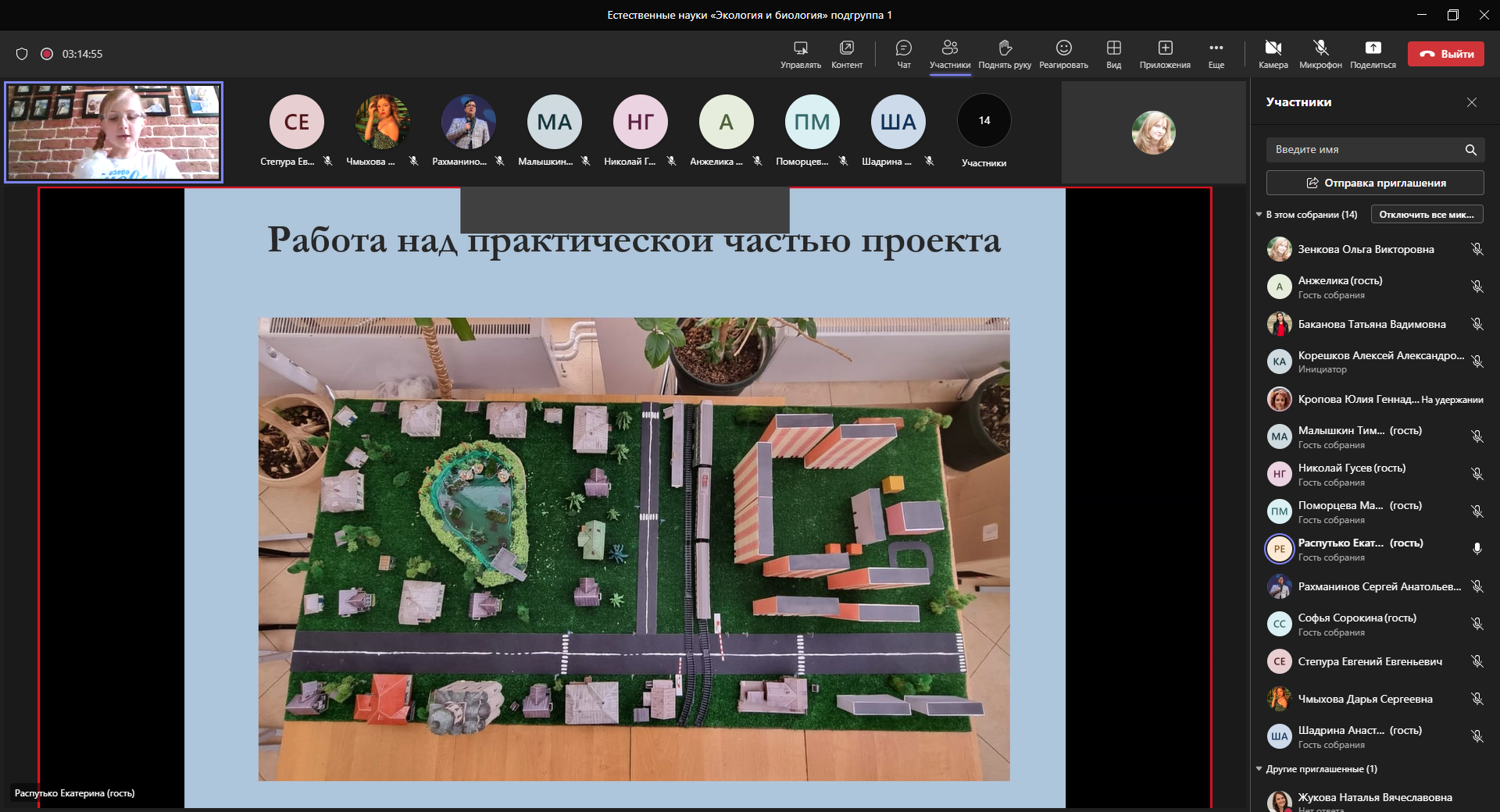
Task: Toggle the Camera on
Action: pos(1273,53)
